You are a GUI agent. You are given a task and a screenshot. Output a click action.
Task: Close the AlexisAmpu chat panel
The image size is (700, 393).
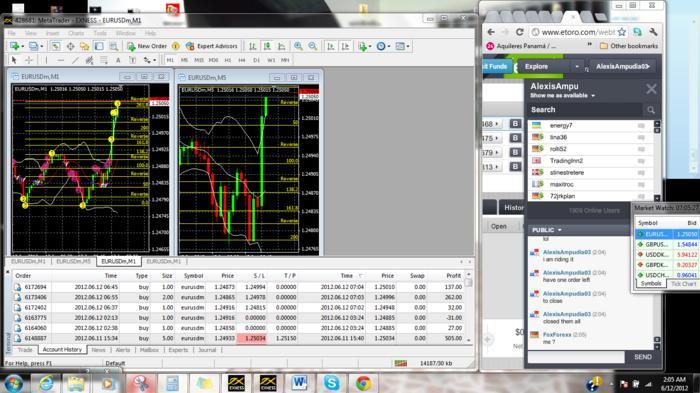click(x=651, y=89)
